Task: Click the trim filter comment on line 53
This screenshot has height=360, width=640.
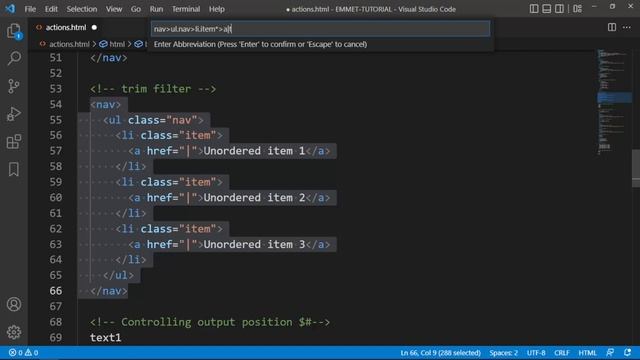Action: coord(153,89)
